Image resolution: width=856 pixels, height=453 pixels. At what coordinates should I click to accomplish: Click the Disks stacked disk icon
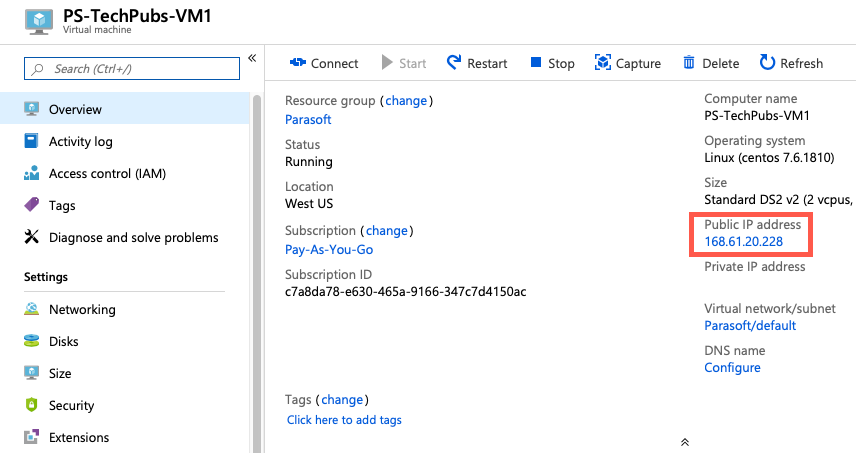pyautogui.click(x=32, y=341)
